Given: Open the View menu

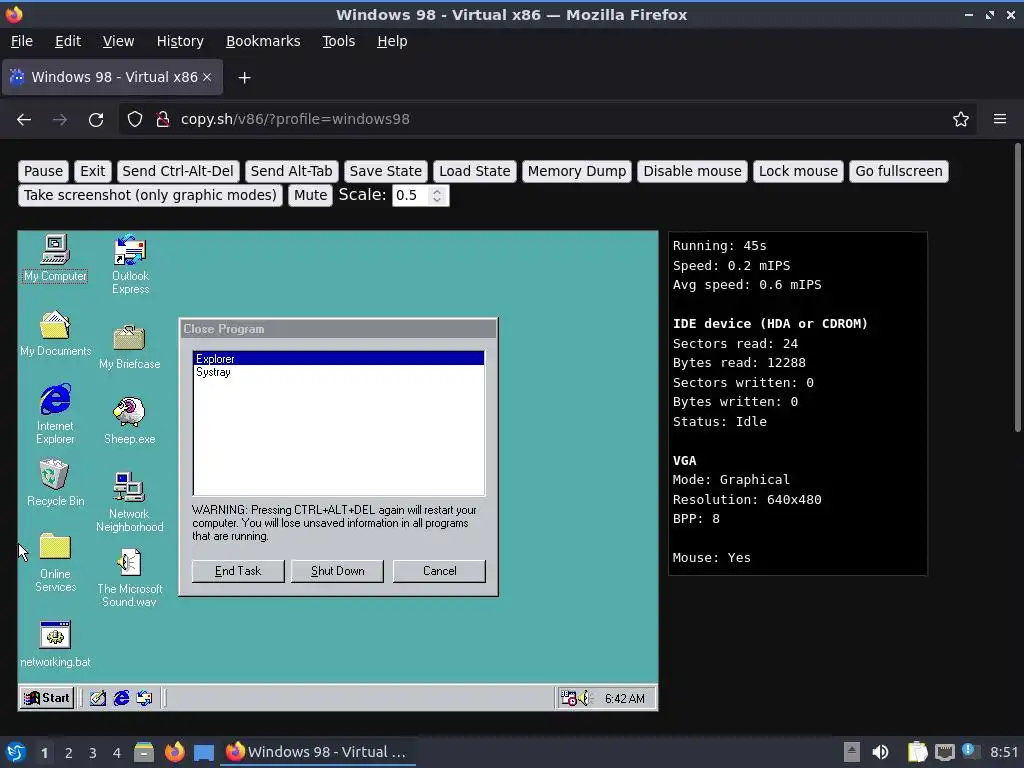Looking at the screenshot, I should (118, 41).
